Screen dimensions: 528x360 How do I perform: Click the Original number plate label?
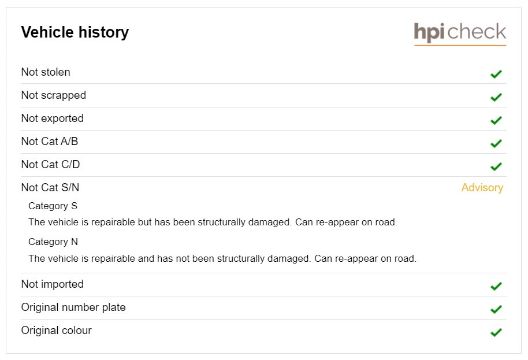[73, 307]
